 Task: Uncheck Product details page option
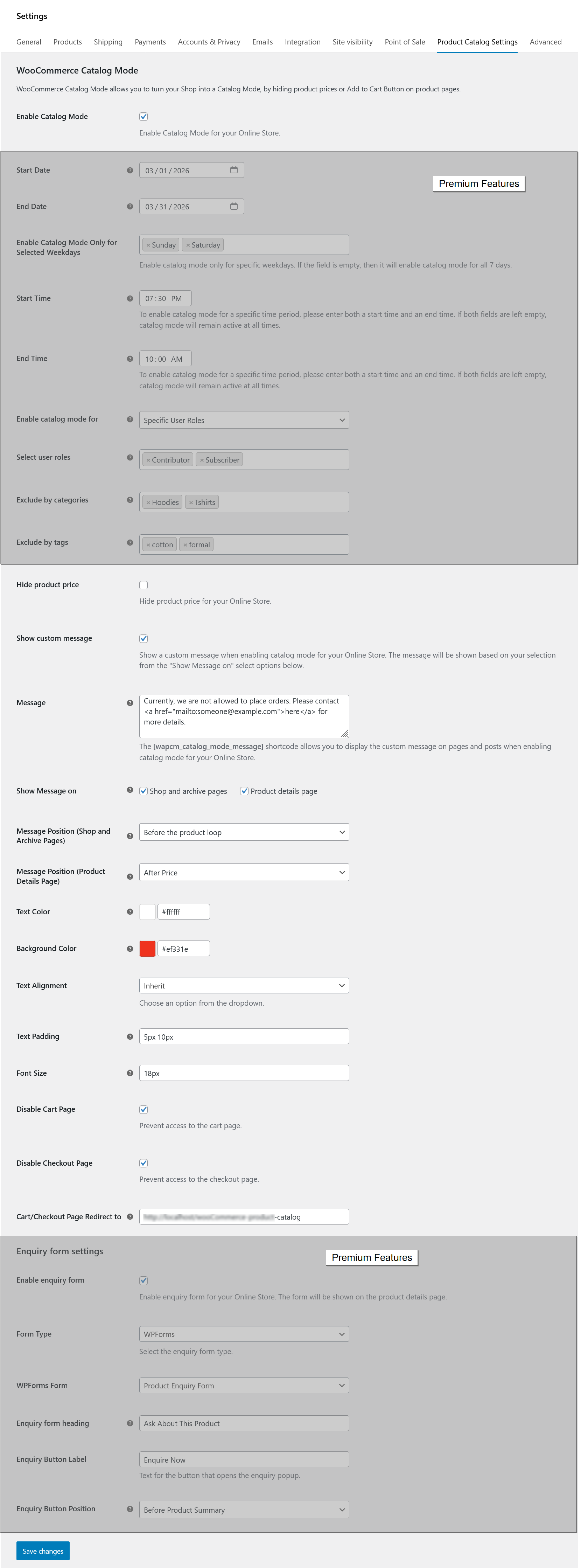pos(244,791)
